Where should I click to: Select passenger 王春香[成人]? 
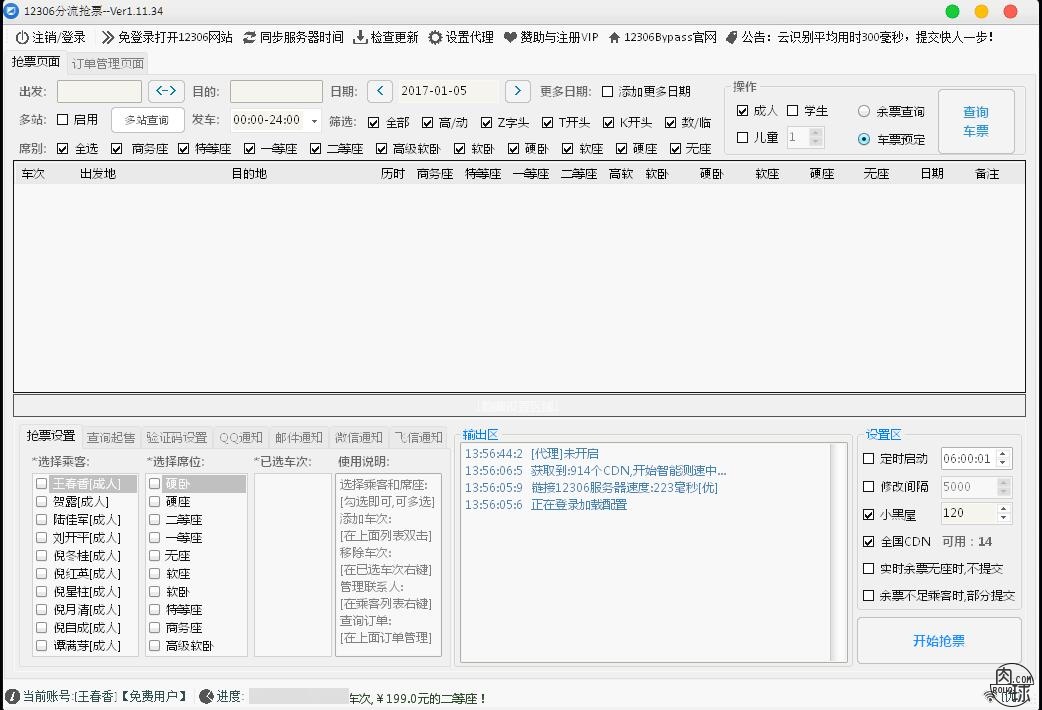[x=41, y=483]
